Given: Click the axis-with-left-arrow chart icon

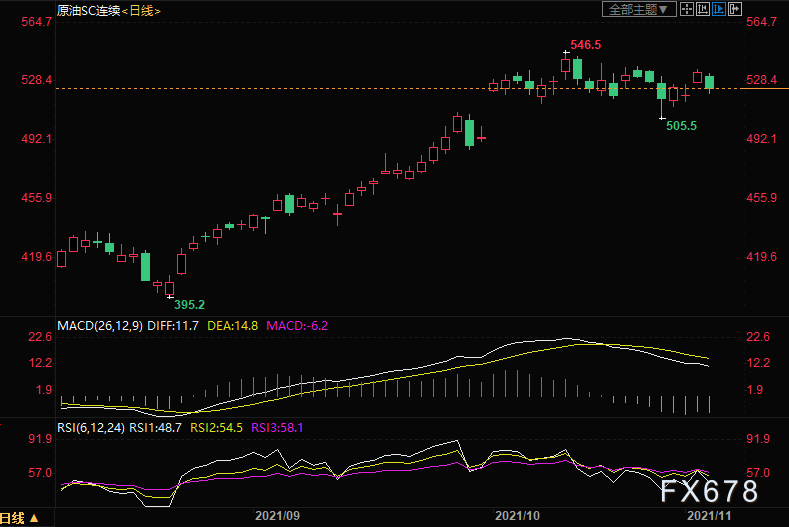Looking at the screenshot, I should (703, 9).
